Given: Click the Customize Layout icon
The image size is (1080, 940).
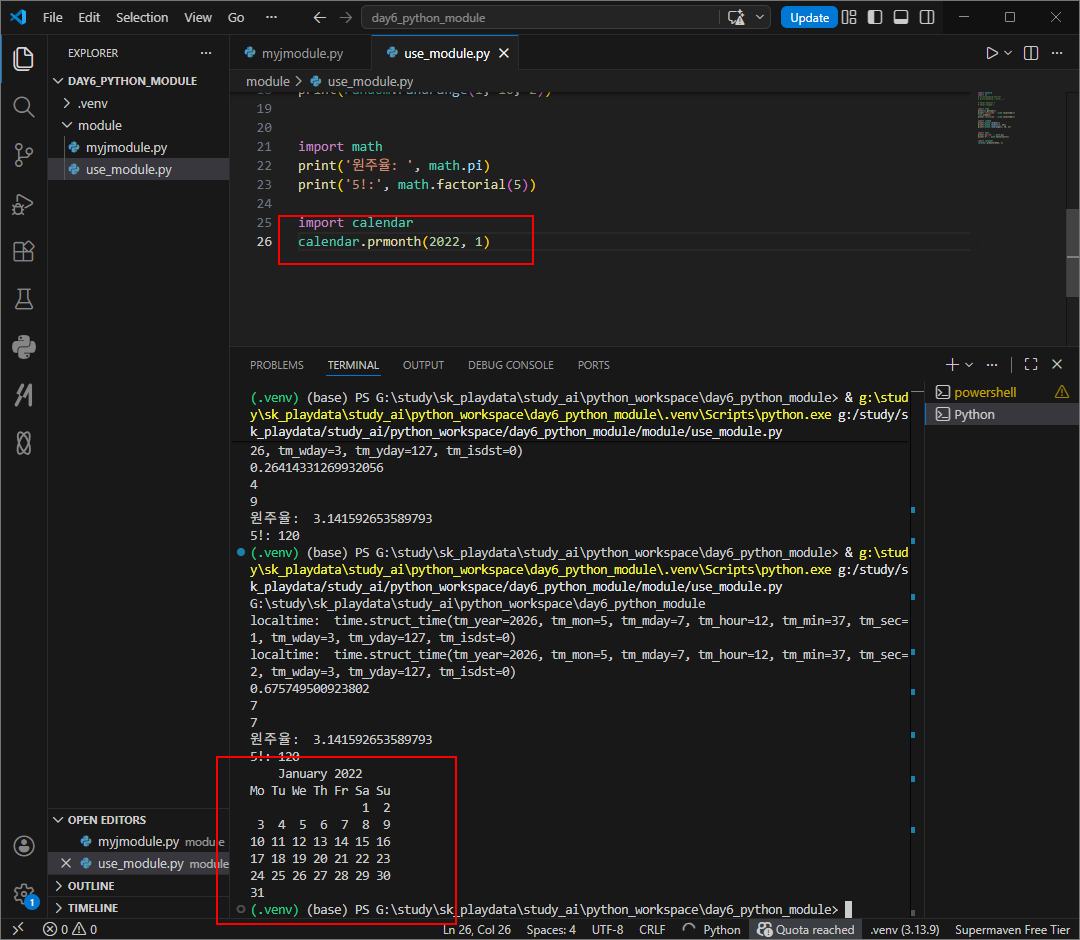Looking at the screenshot, I should (x=849, y=17).
